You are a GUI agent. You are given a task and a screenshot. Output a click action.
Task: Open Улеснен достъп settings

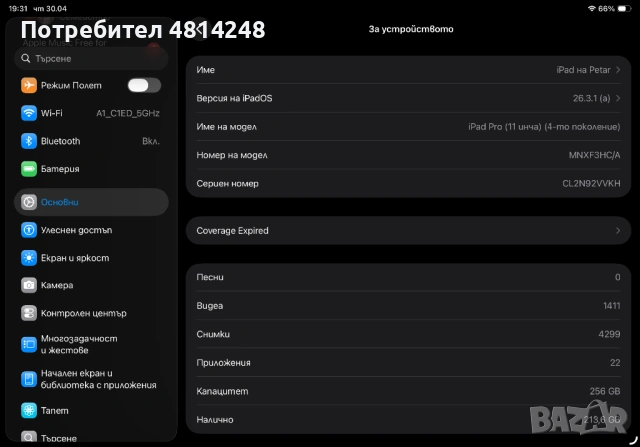91,230
